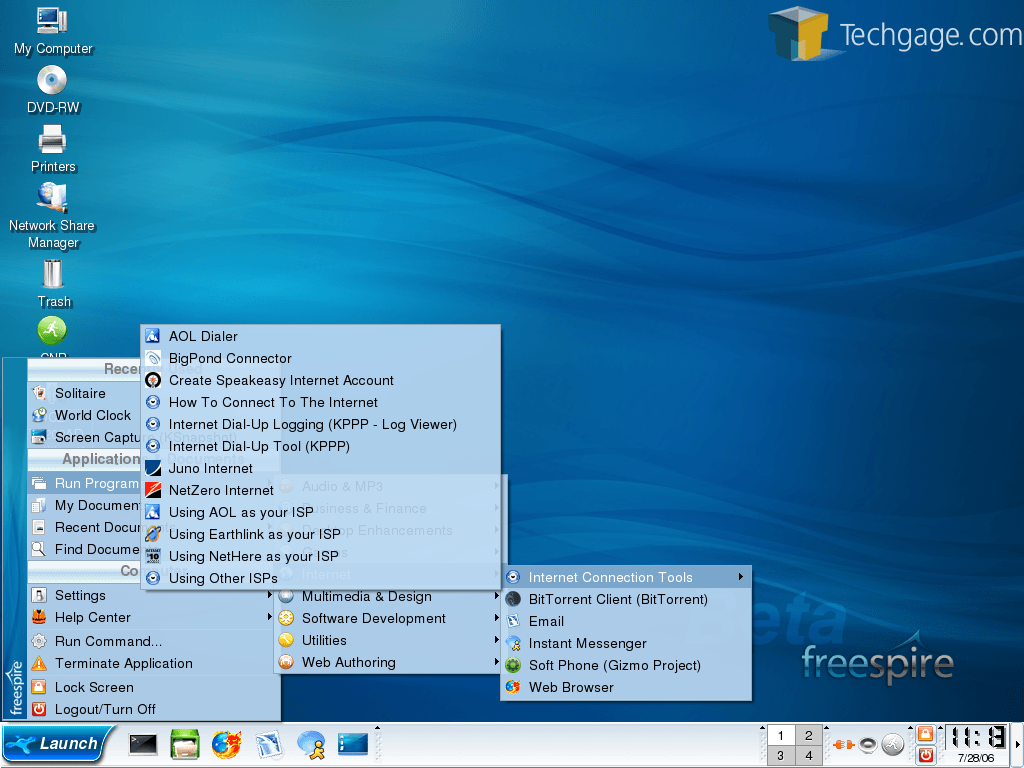Click the CNR tray icon

(893, 744)
